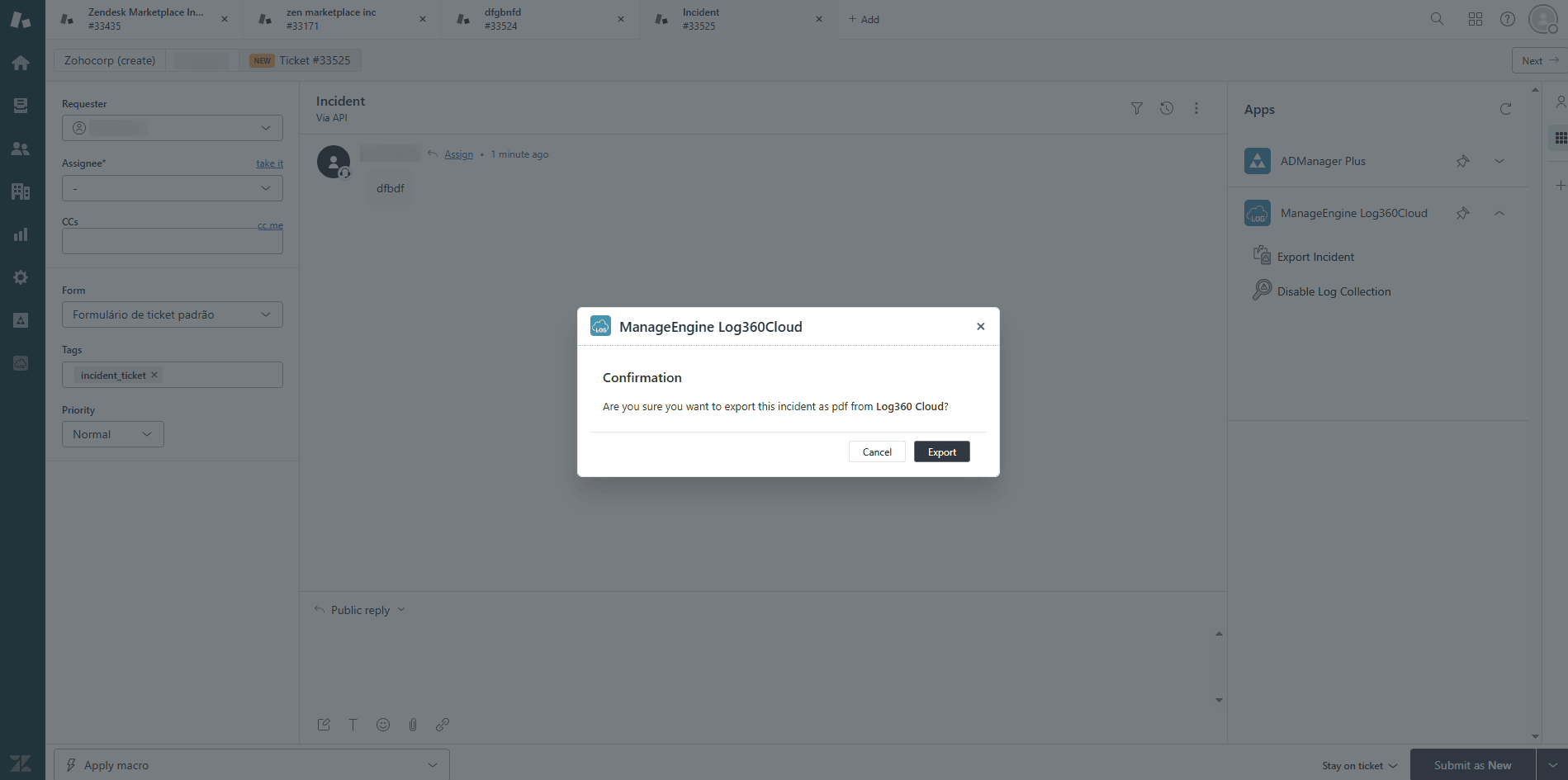The height and width of the screenshot is (780, 1568).
Task: Switch to the zen marketplace inc tab
Action: click(330, 18)
